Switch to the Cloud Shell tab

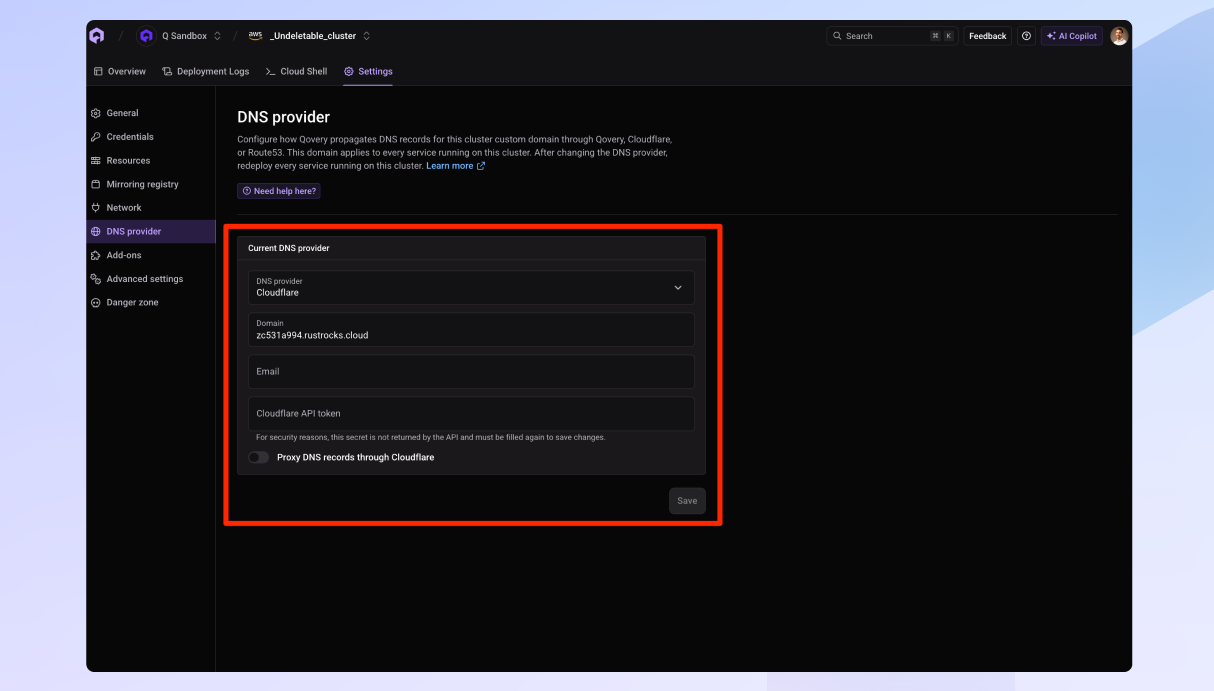pyautogui.click(x=297, y=71)
